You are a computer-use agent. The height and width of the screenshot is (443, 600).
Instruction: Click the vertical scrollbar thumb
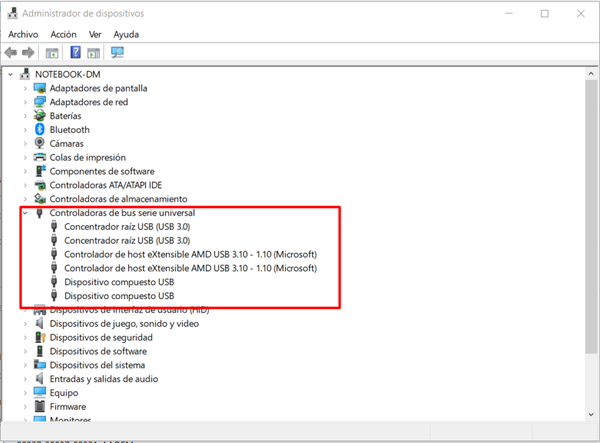click(x=591, y=217)
